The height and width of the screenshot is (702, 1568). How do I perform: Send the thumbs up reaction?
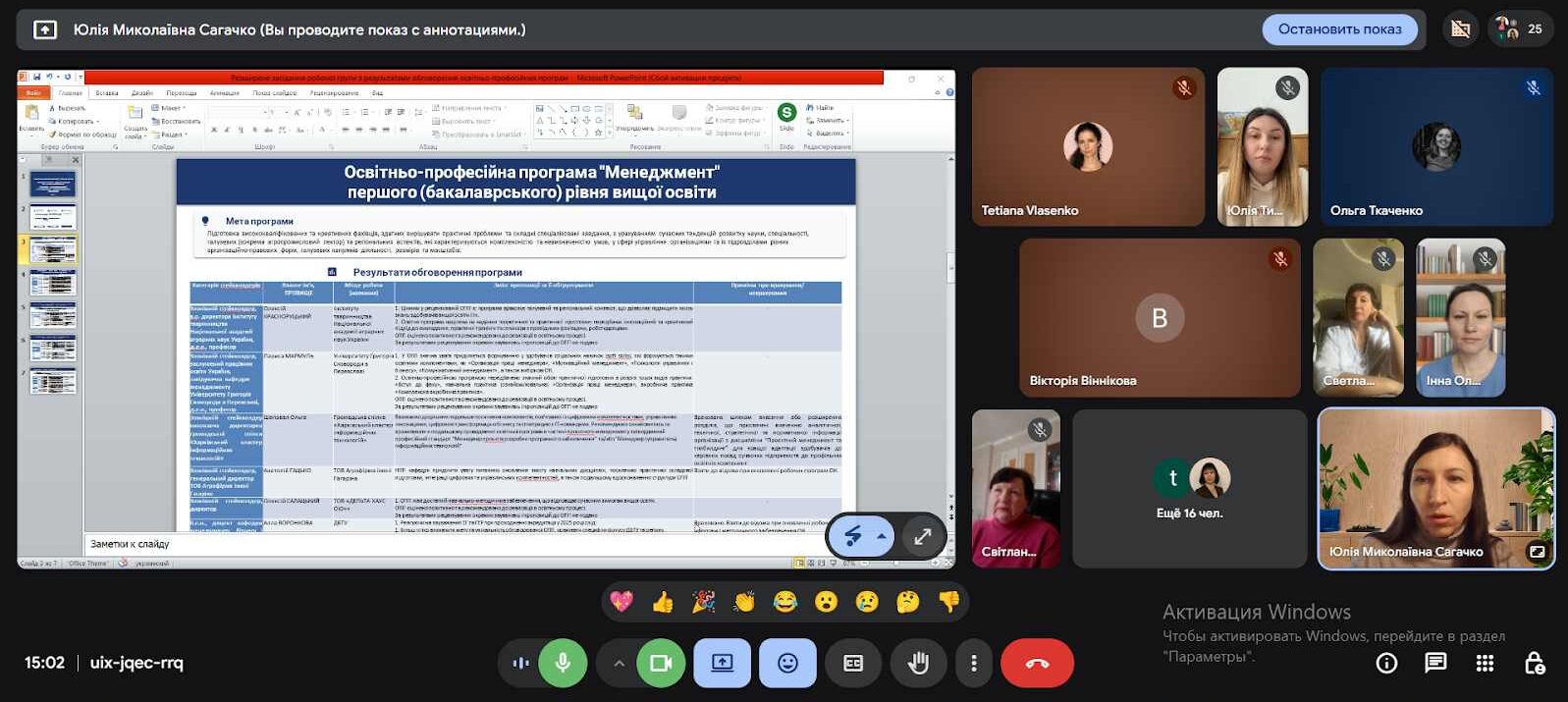pyautogui.click(x=663, y=601)
